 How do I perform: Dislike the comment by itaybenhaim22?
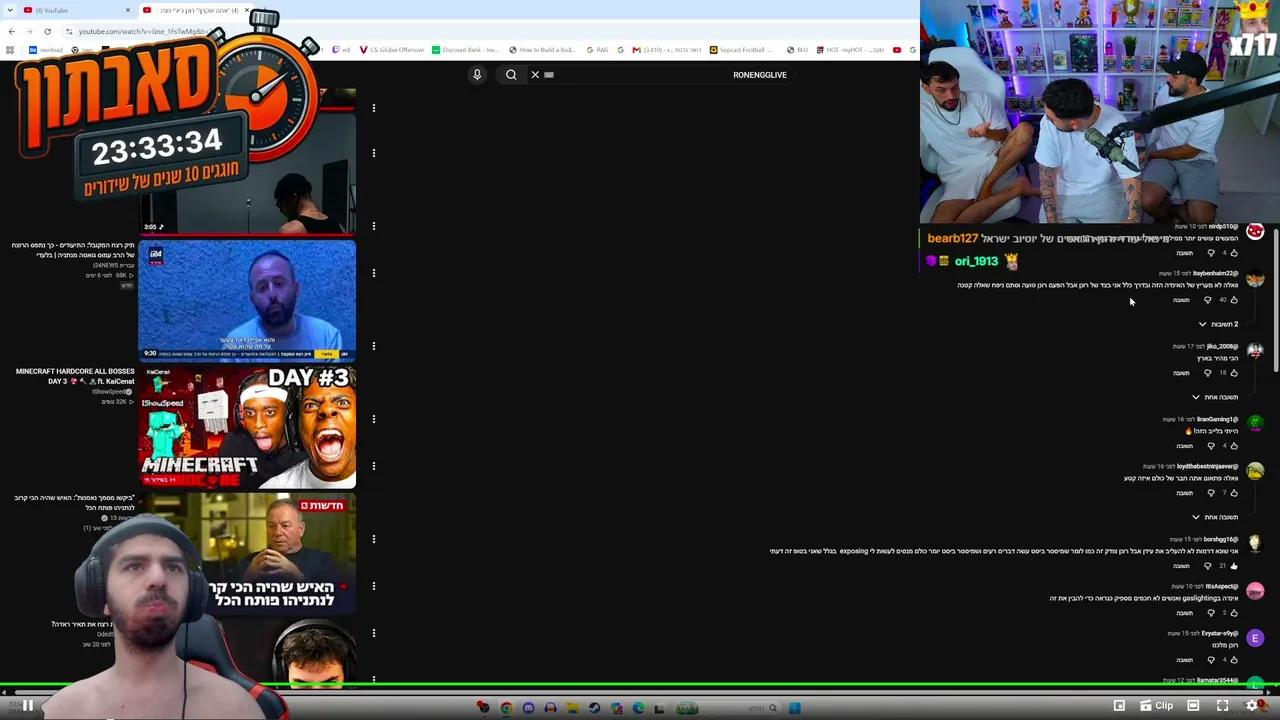[x=1208, y=300]
